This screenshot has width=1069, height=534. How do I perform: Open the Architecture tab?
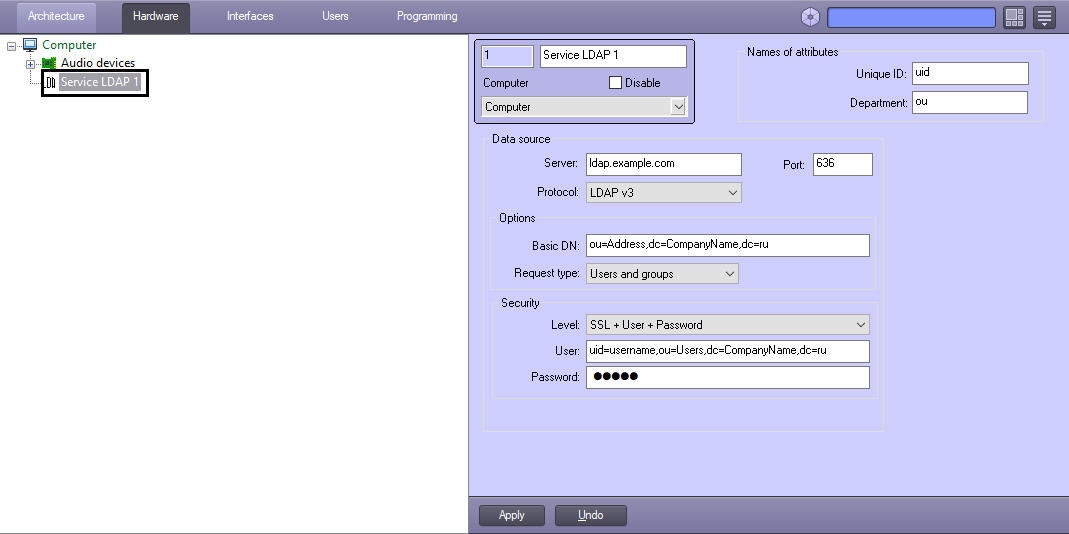56,16
